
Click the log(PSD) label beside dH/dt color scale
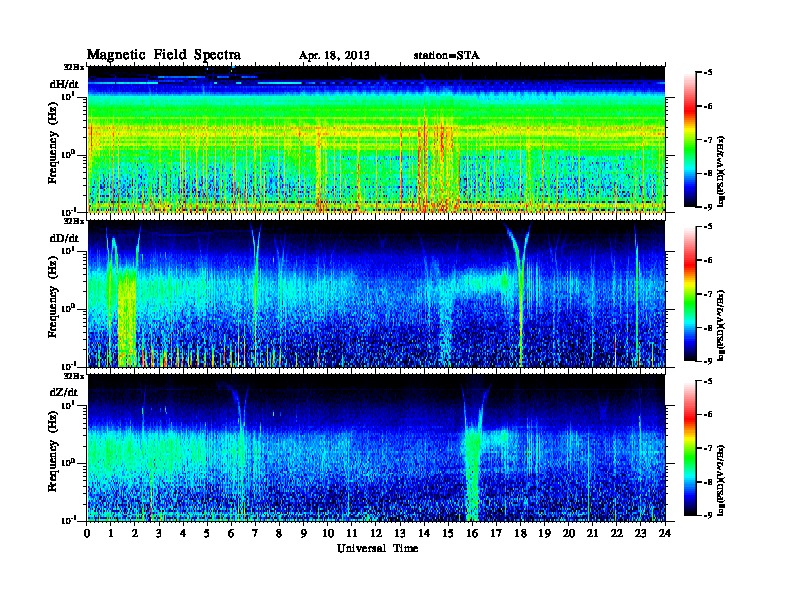click(722, 171)
